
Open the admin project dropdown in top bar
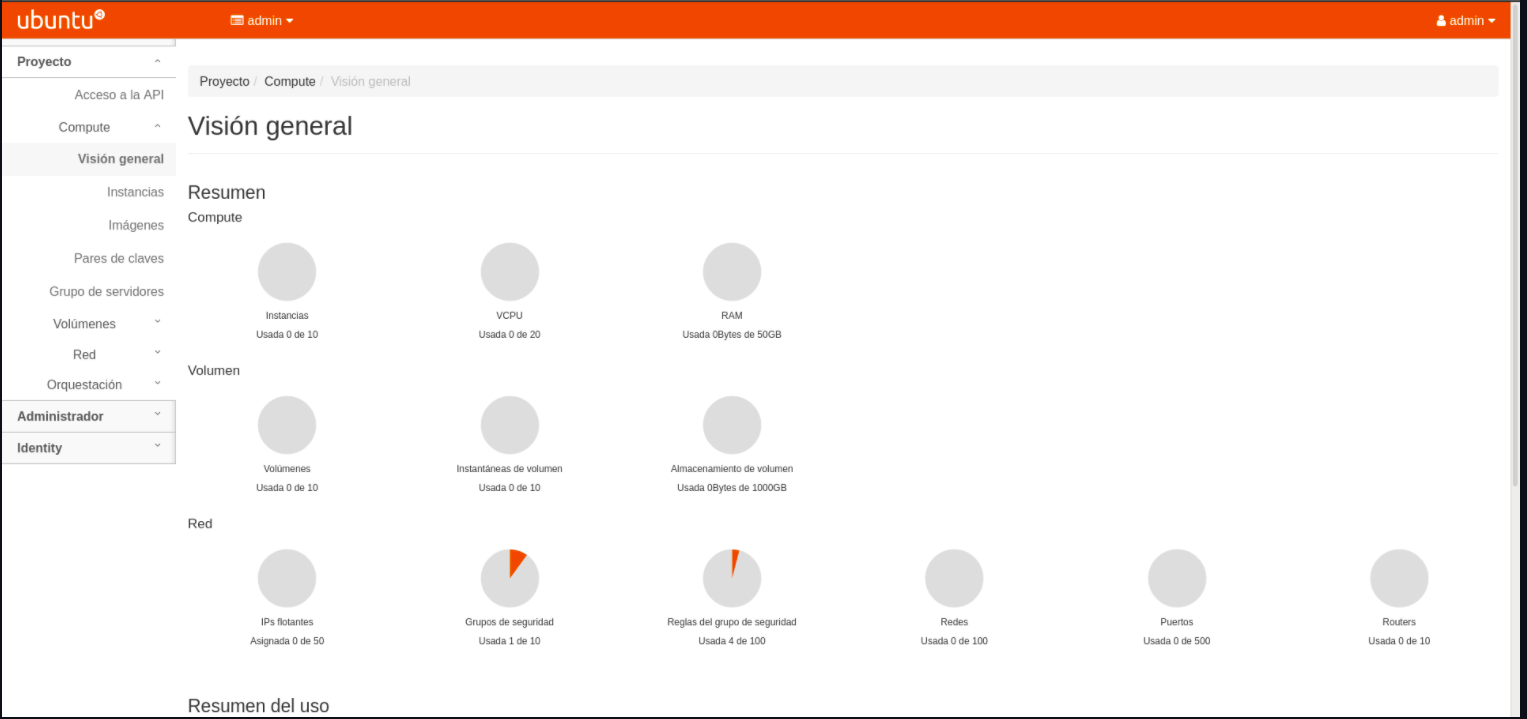coord(261,19)
